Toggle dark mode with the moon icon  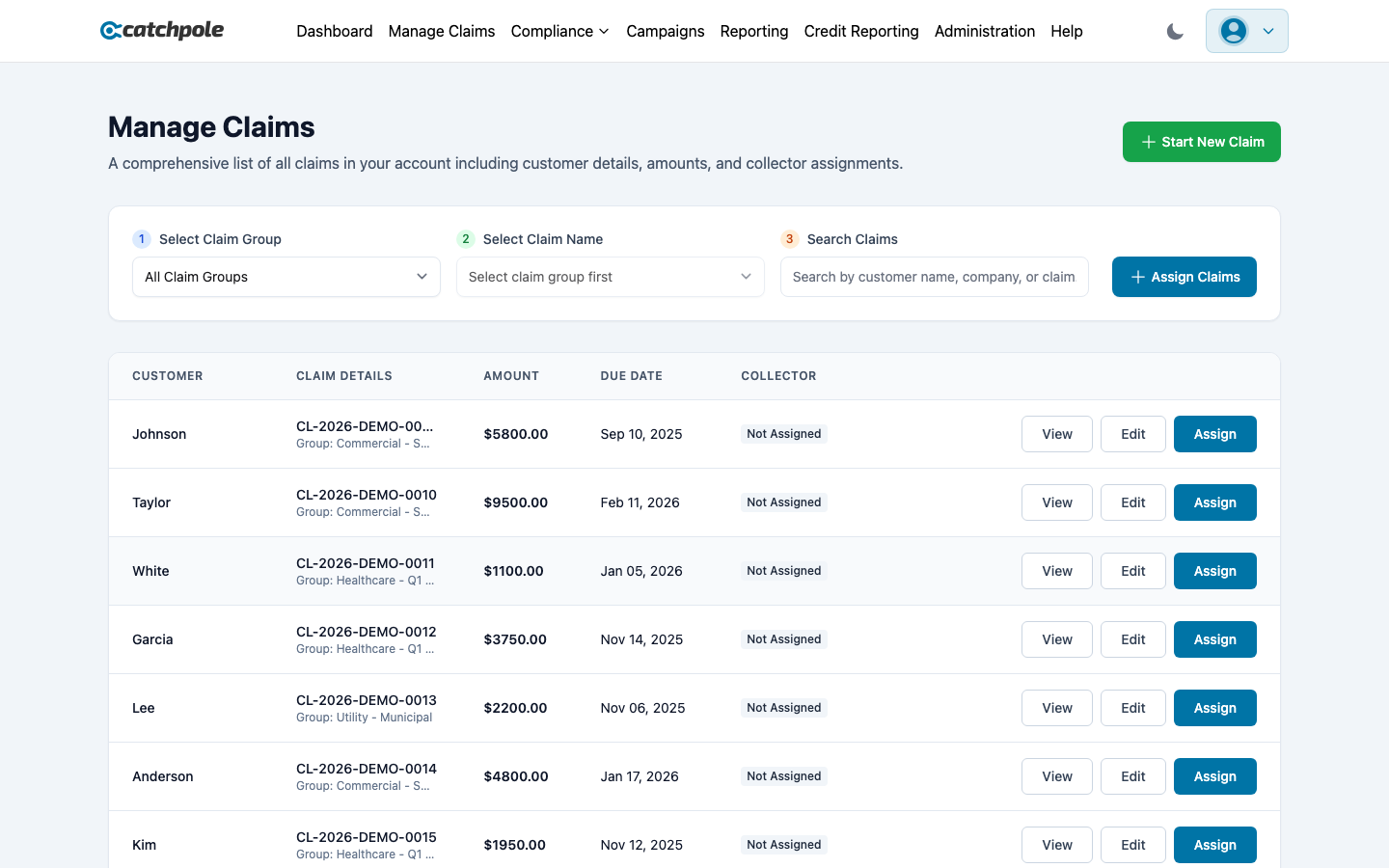pos(1175,31)
